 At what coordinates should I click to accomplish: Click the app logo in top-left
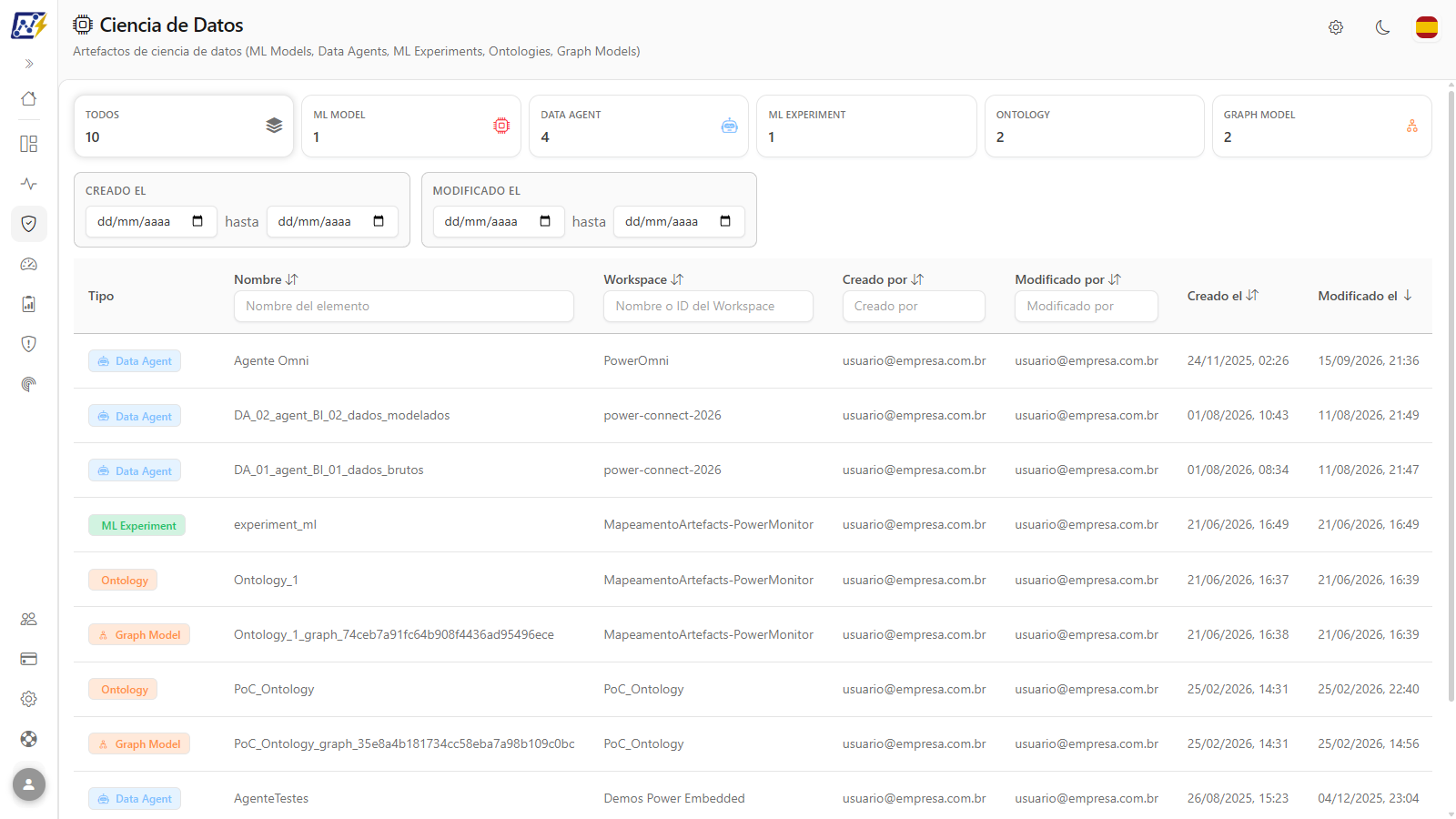29,25
